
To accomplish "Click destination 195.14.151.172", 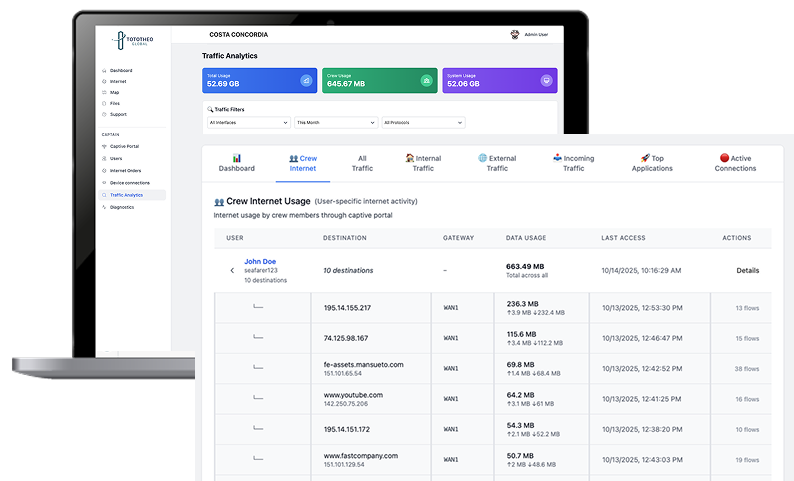I will click(x=347, y=429).
